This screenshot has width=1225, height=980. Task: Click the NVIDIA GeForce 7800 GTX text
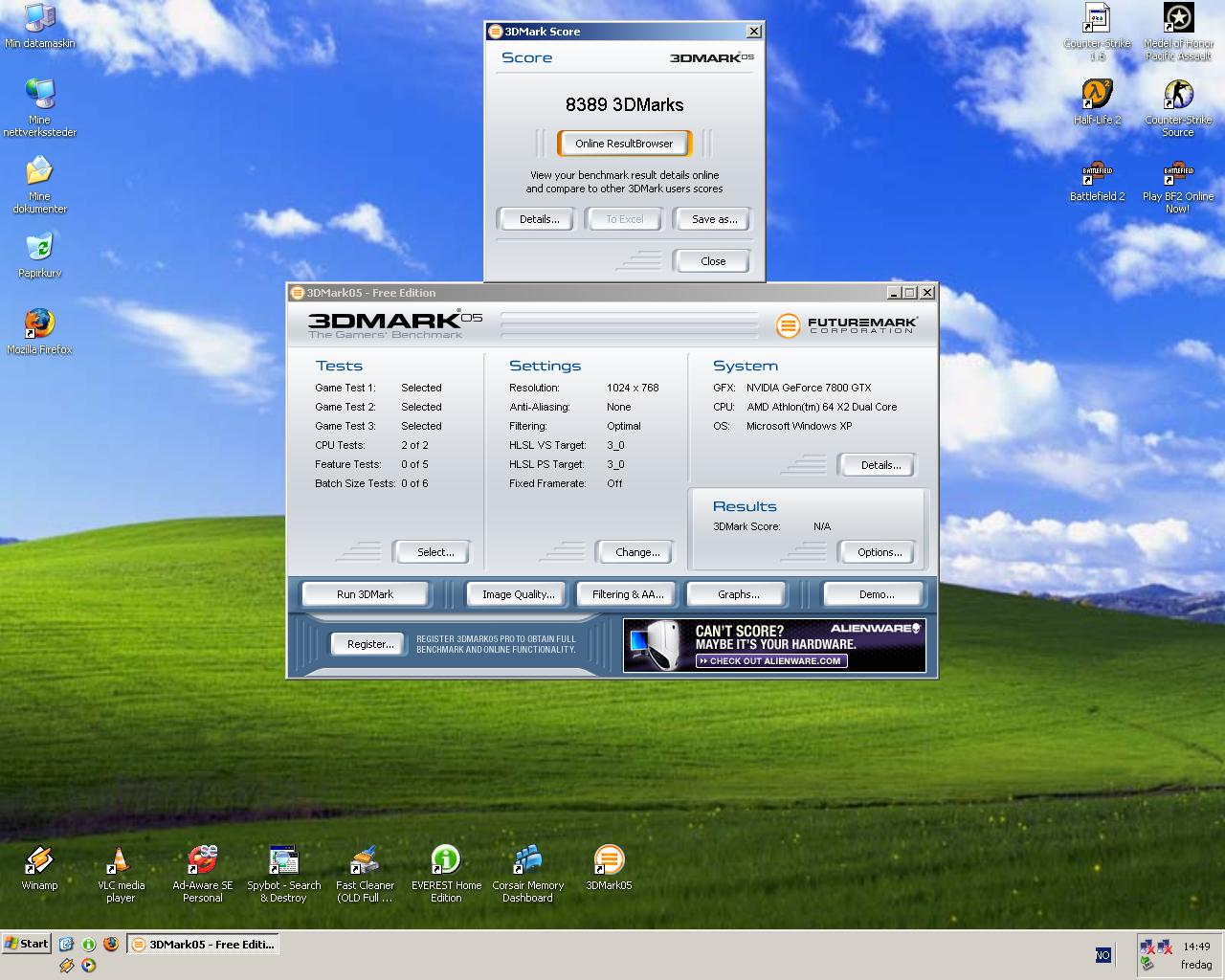pyautogui.click(x=809, y=388)
